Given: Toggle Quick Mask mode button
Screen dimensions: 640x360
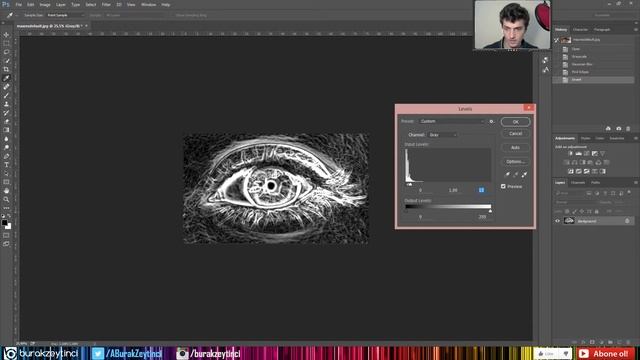Looking at the screenshot, I should (x=6, y=236).
